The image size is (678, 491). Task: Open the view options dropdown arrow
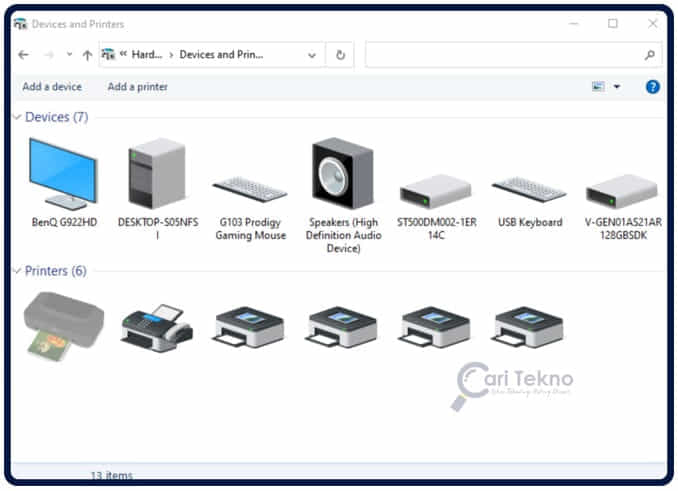pyautogui.click(x=617, y=87)
